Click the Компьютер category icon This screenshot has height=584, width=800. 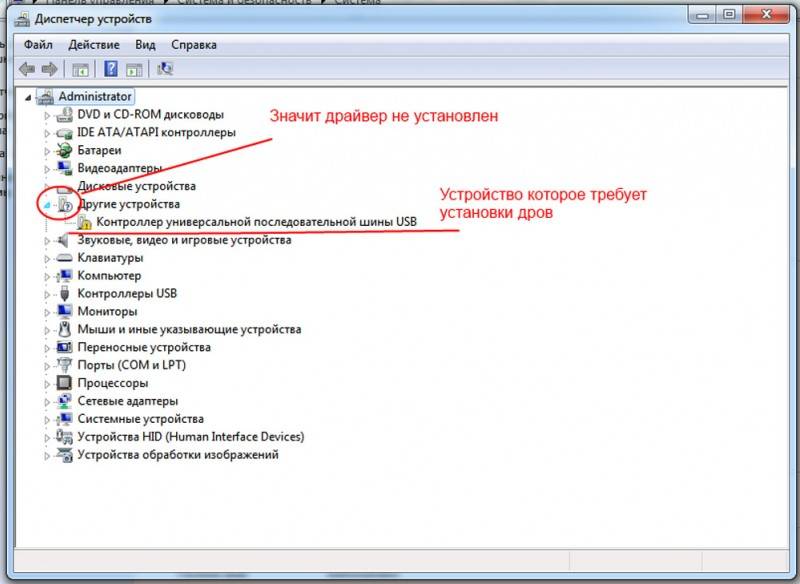[x=64, y=276]
